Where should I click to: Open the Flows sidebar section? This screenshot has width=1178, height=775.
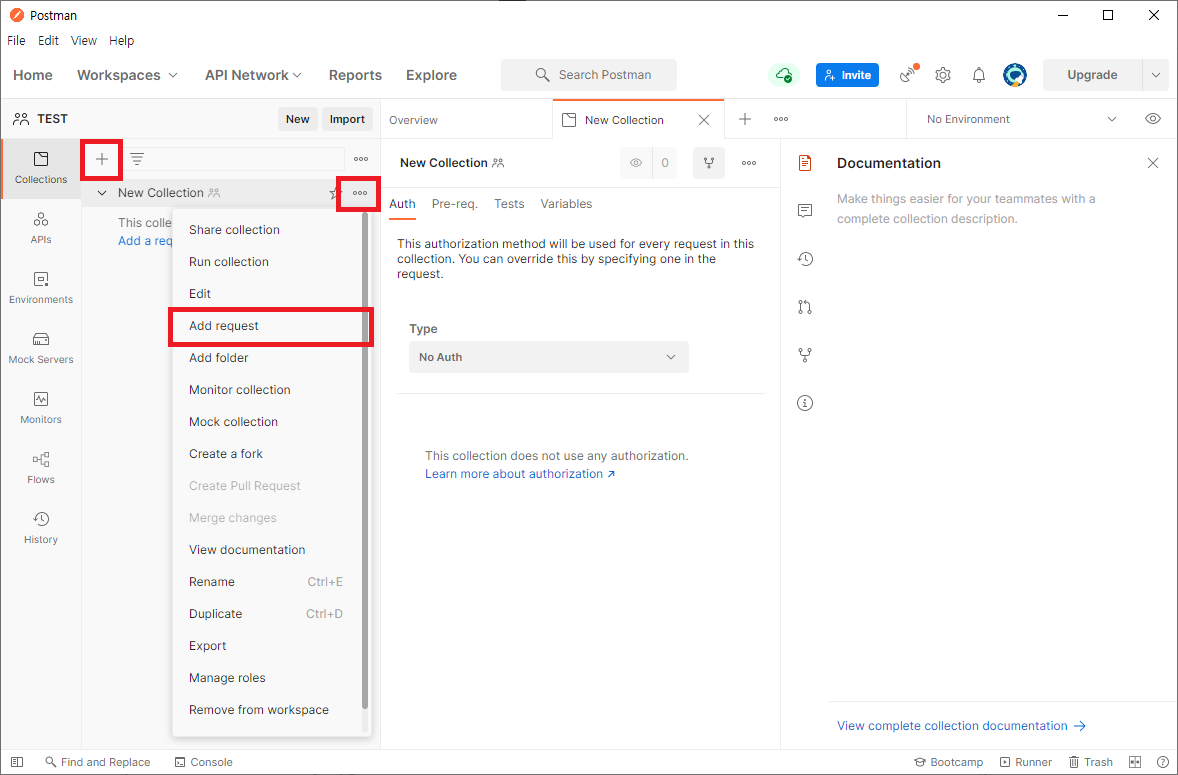(41, 469)
